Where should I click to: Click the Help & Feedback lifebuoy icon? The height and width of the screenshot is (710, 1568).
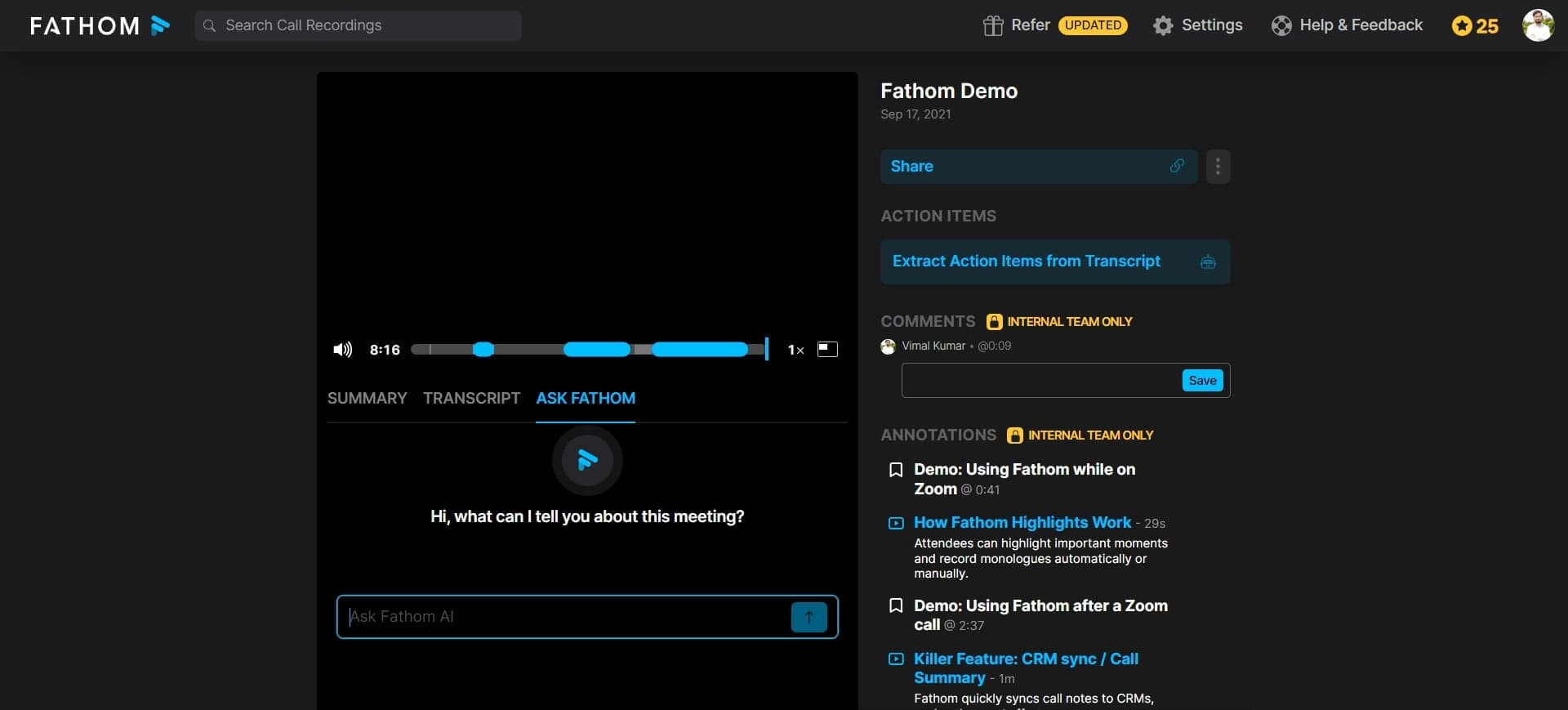click(1281, 25)
